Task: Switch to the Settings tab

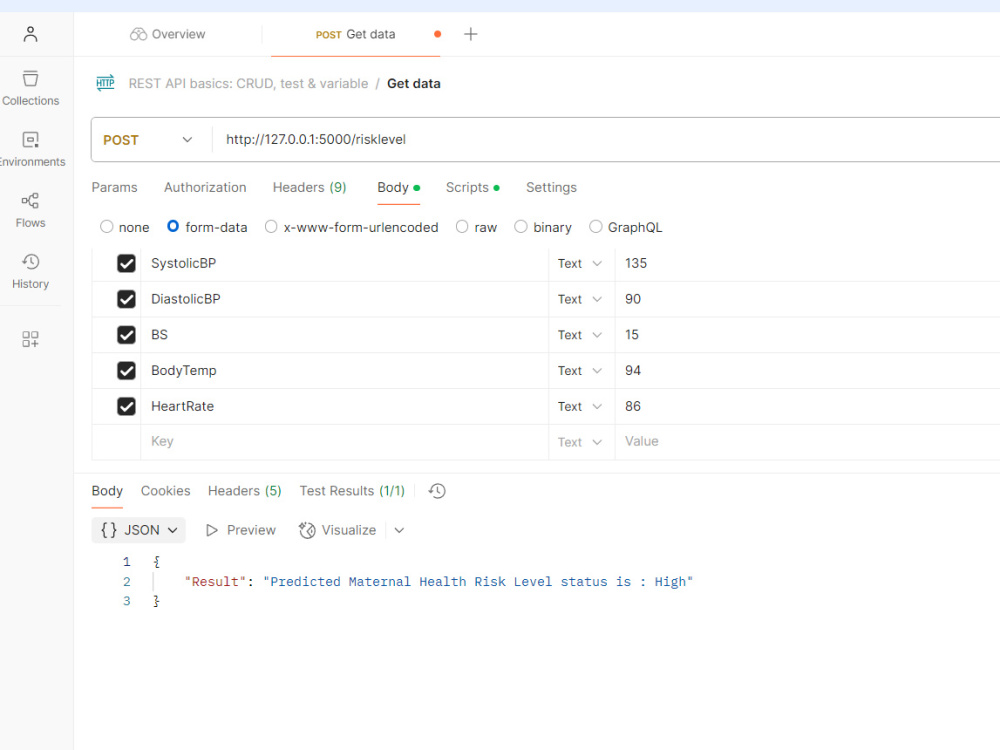Action: 551,188
